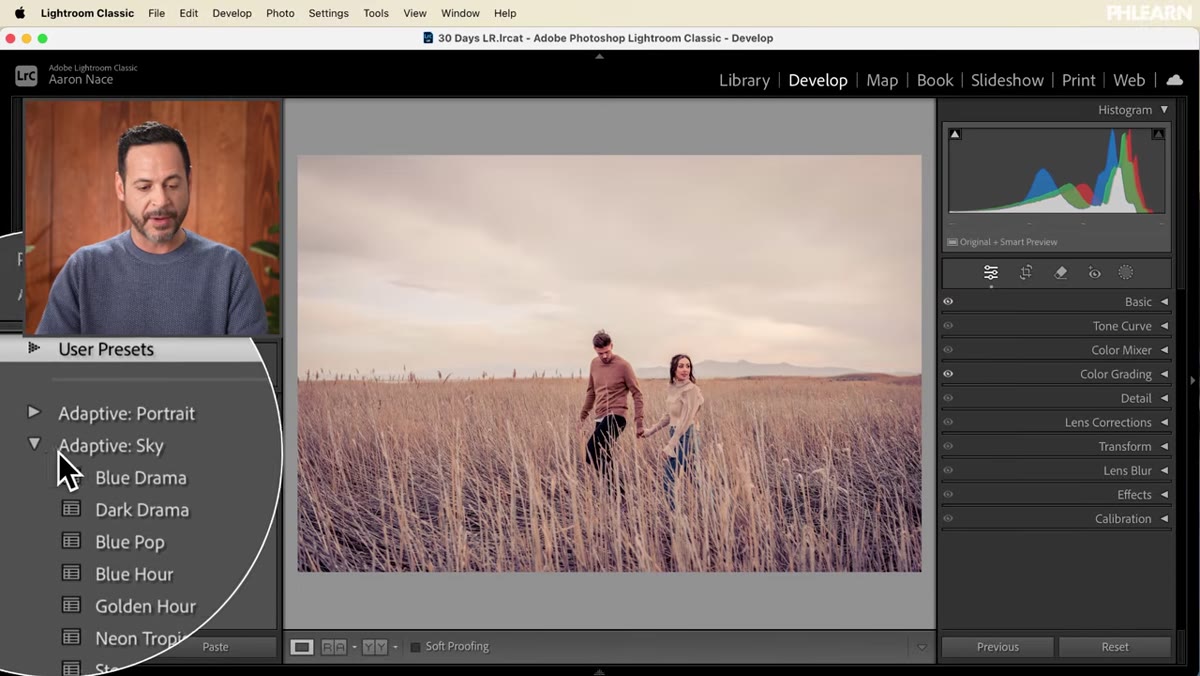
Task: Expand the Calibration panel triangle
Action: (x=1164, y=519)
